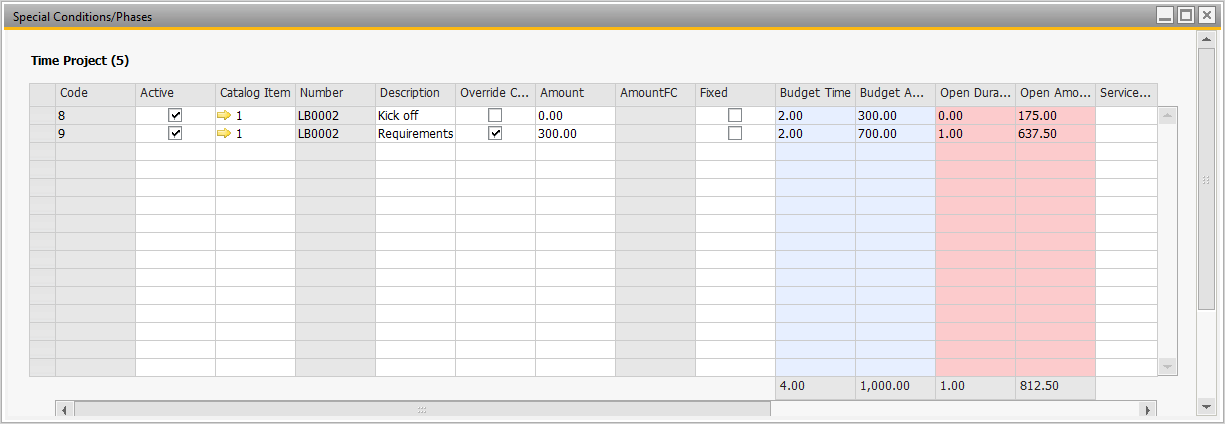Click the link arrow in row 9 Catalog Item
This screenshot has height=424, width=1225.
pyautogui.click(x=224, y=133)
